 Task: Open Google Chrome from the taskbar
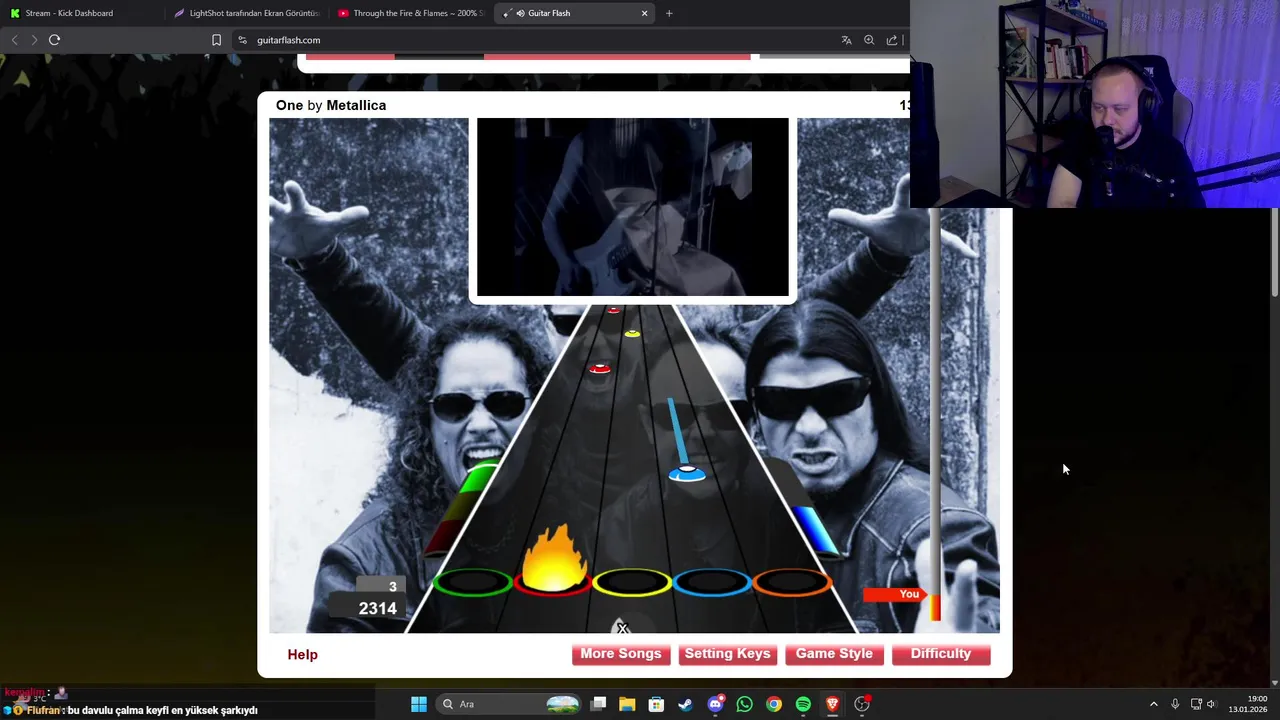[x=774, y=704]
